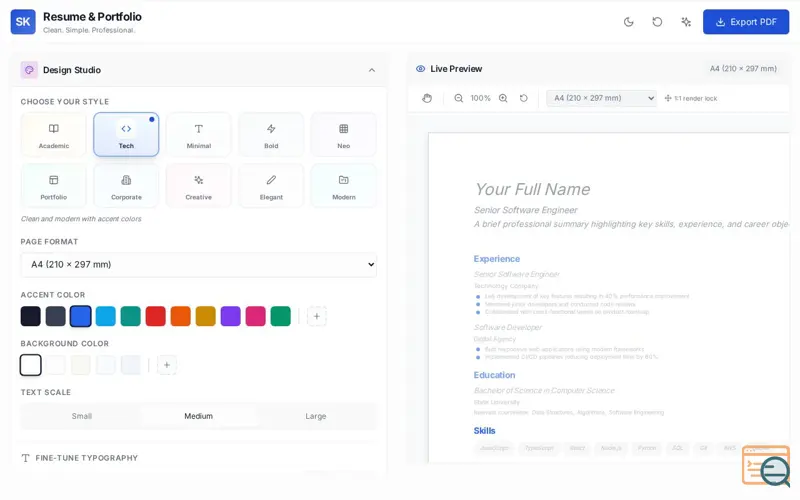
Task: Click the Live Preview eye icon
Action: pyautogui.click(x=420, y=69)
